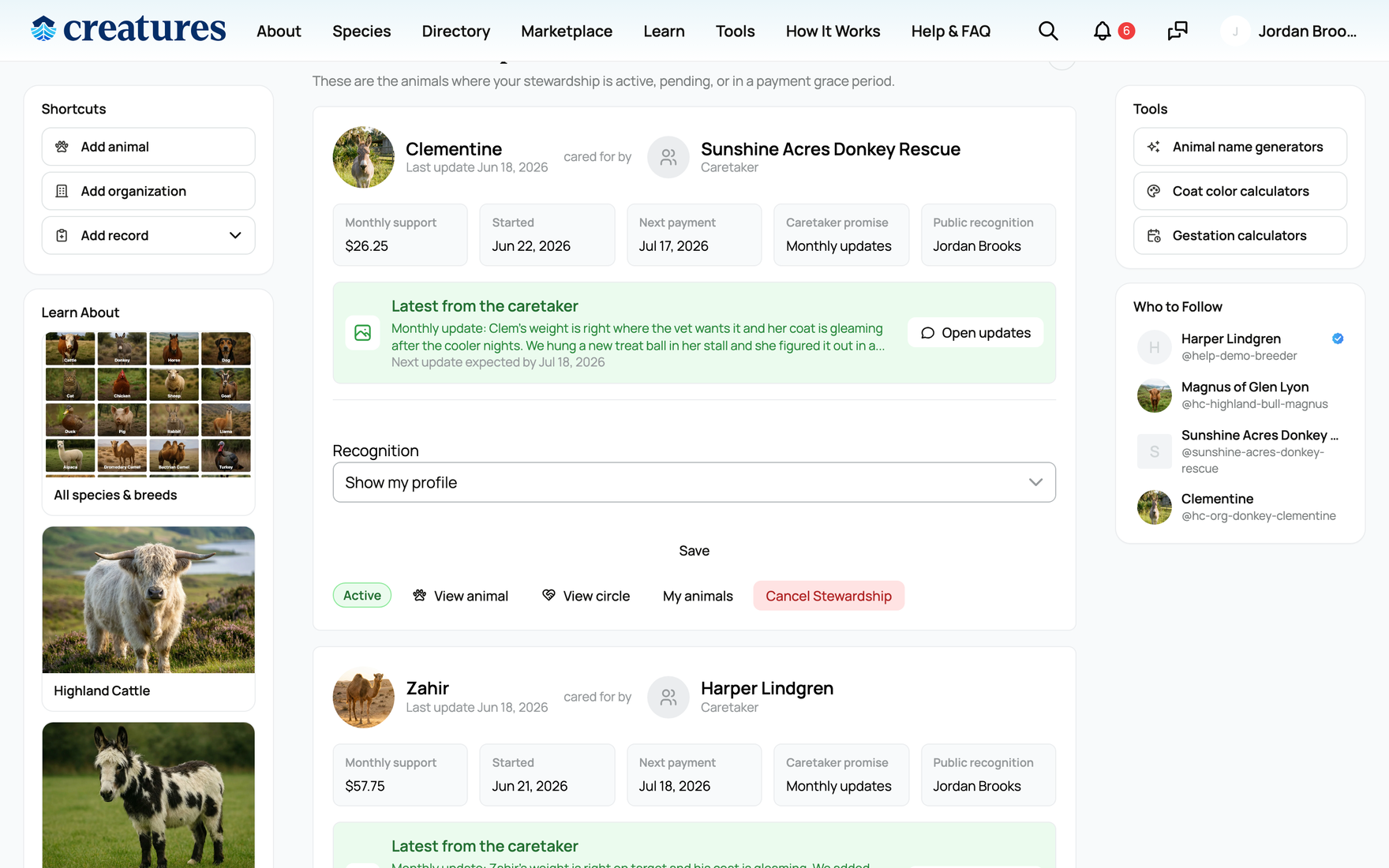This screenshot has height=868, width=1389.
Task: Go to My animals link
Action: [698, 596]
